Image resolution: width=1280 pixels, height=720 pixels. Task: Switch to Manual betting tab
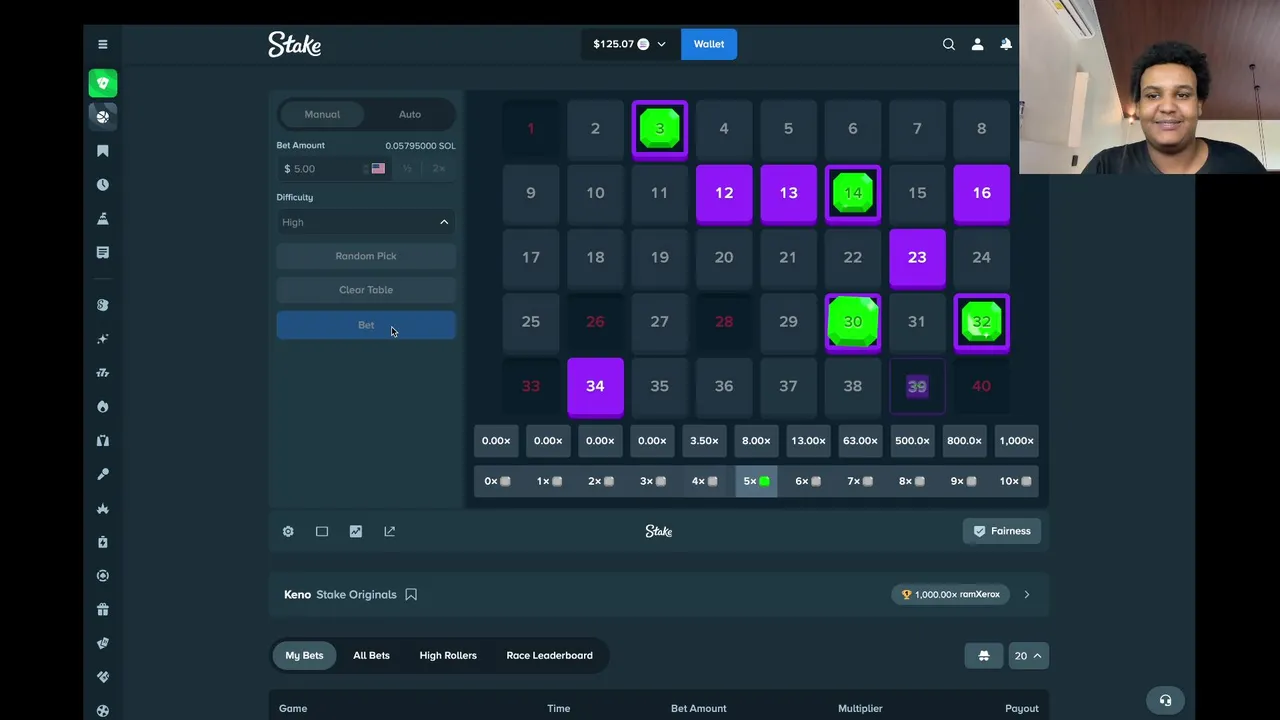(322, 114)
